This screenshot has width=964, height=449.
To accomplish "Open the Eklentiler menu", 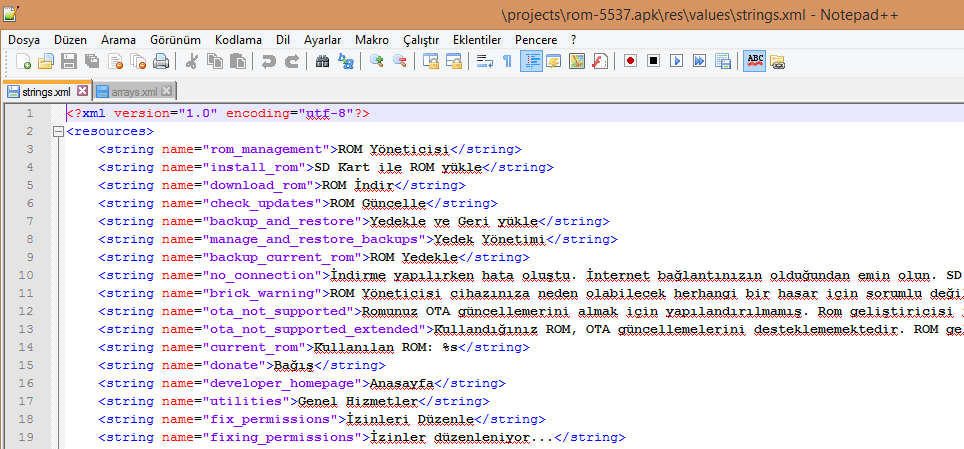I will click(477, 39).
